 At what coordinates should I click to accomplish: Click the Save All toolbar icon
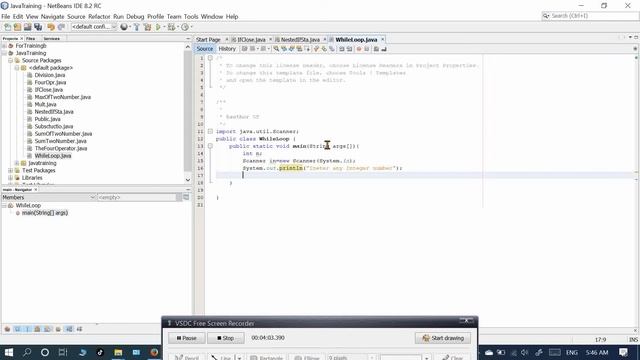click(x=38, y=27)
